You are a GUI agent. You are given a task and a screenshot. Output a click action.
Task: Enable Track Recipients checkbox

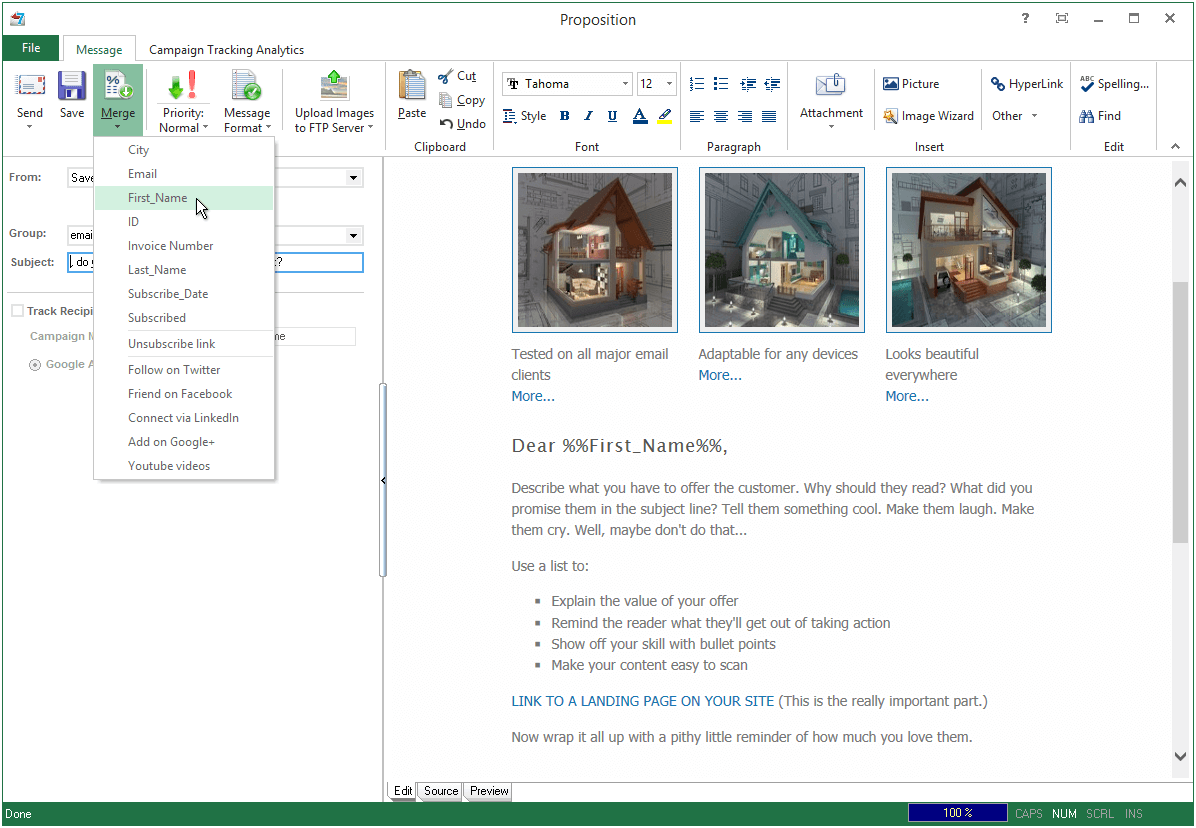point(17,311)
